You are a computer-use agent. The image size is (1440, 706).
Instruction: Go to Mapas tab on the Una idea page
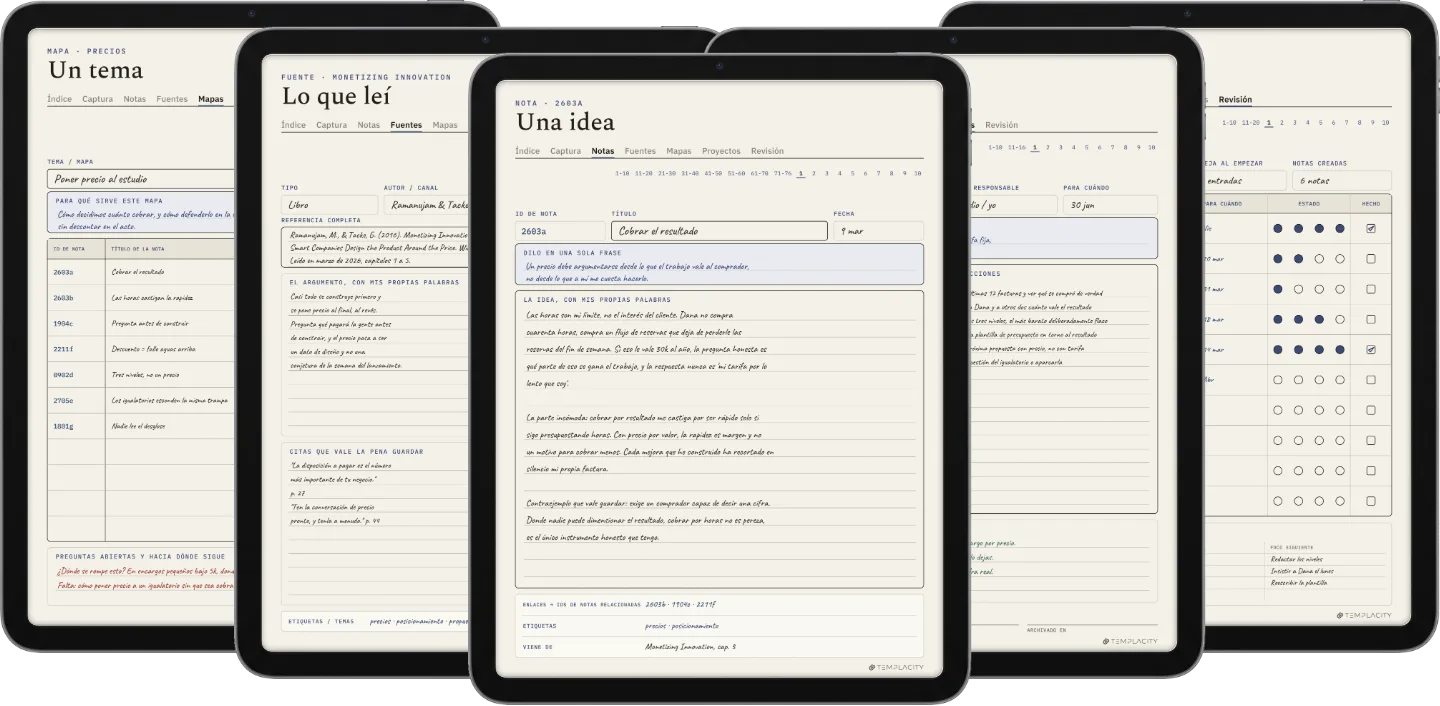coord(679,151)
